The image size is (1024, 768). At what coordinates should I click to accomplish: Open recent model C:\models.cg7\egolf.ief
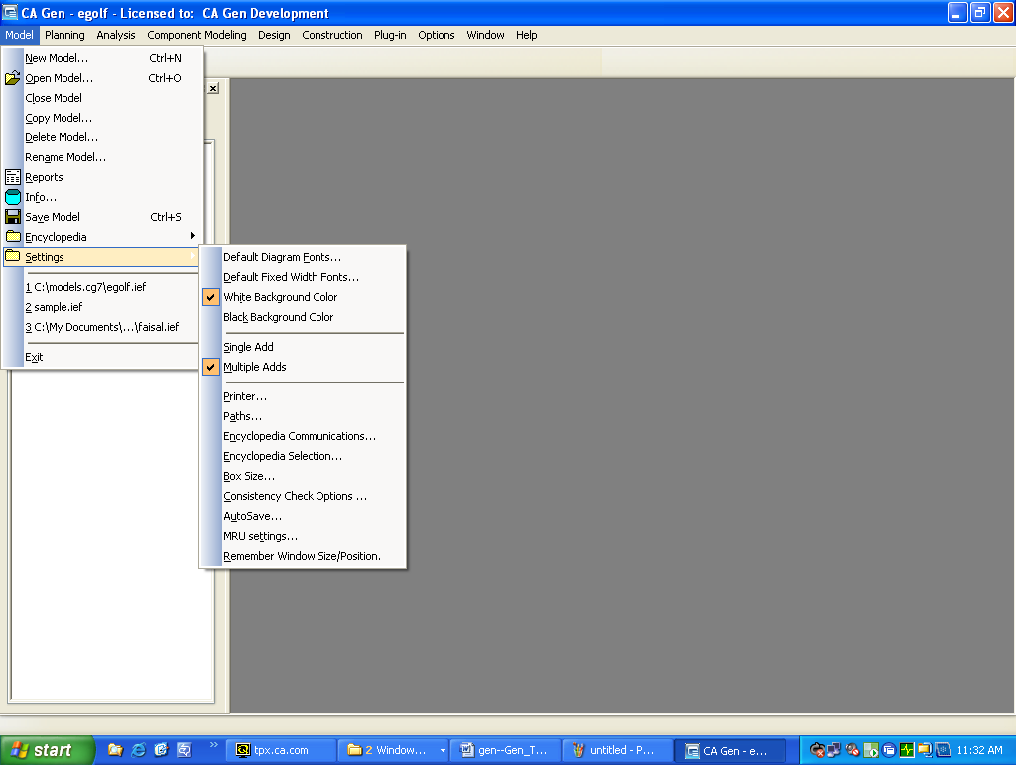[86, 287]
